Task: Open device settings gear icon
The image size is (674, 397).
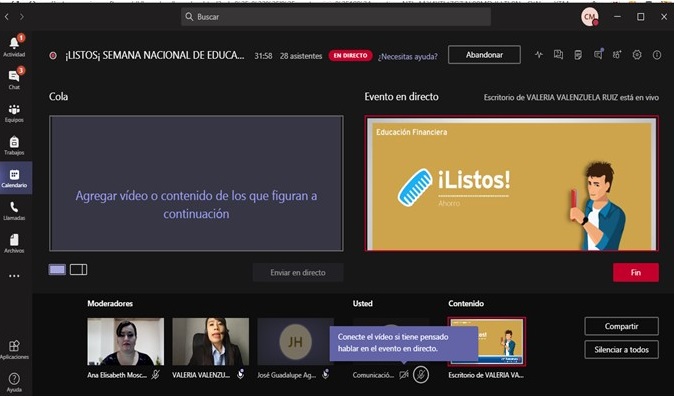Action: [x=637, y=55]
